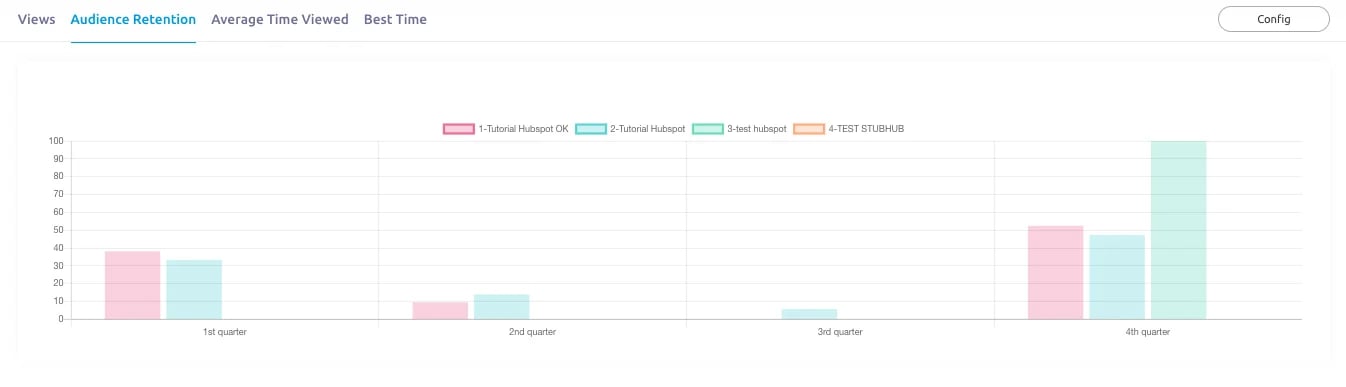Toggle 1-Tutorial Hubspot OK legend swatch

pos(458,129)
